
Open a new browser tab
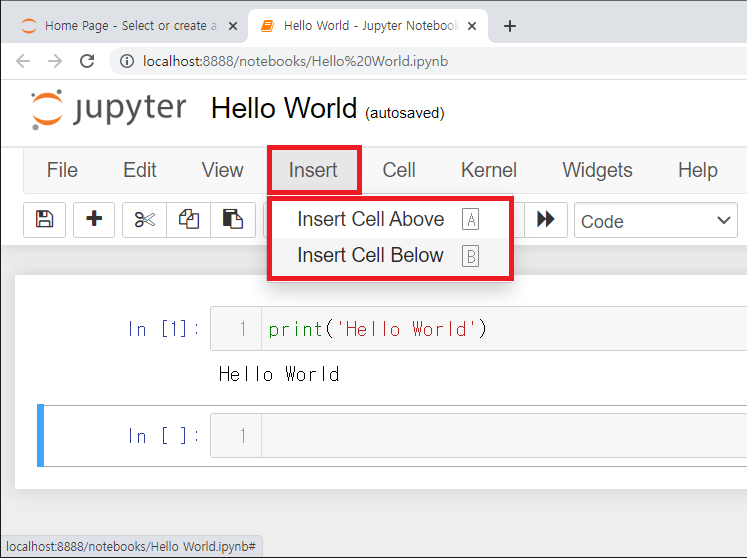pos(510,26)
